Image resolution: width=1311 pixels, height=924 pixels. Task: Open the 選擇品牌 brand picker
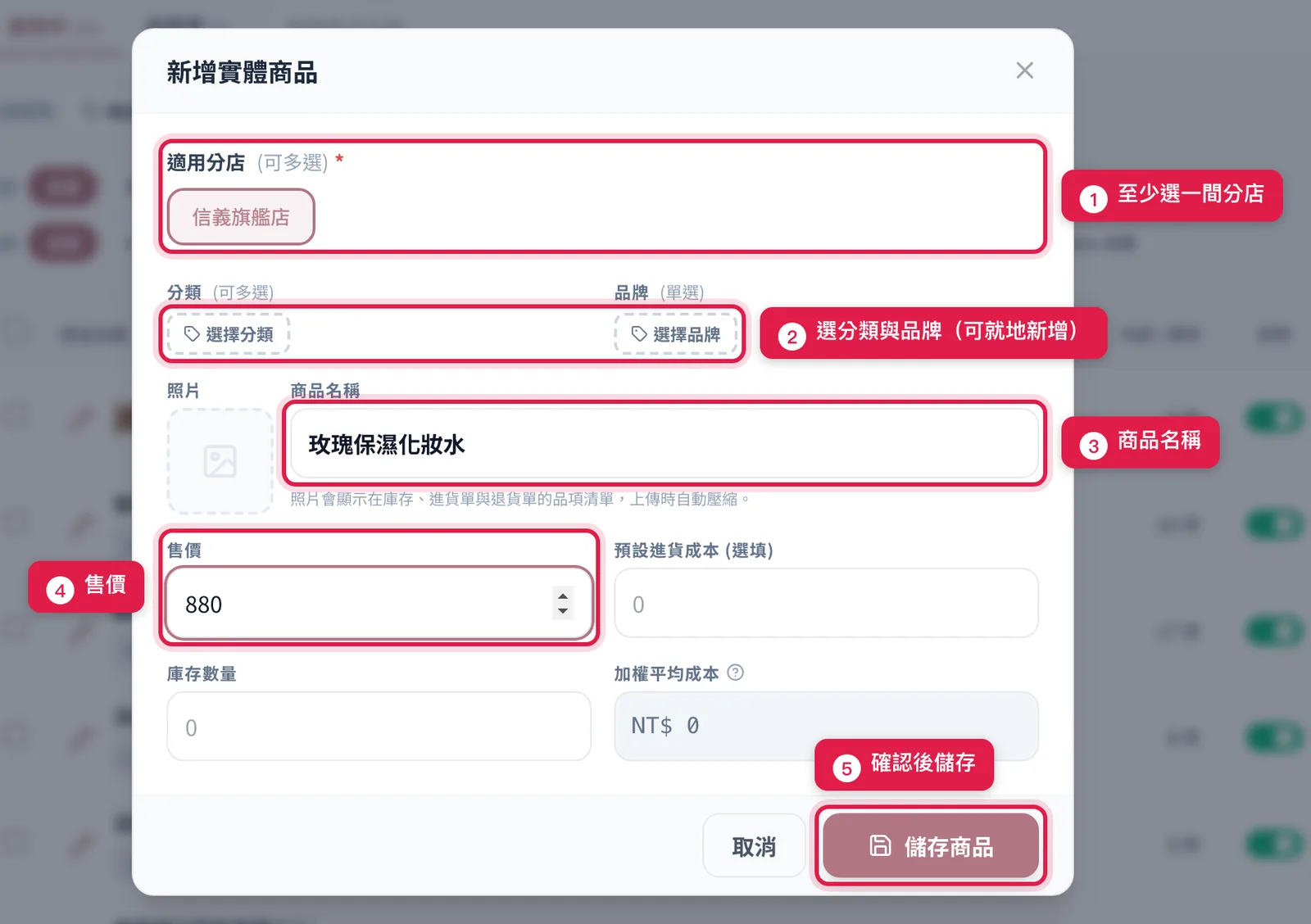[x=675, y=334]
